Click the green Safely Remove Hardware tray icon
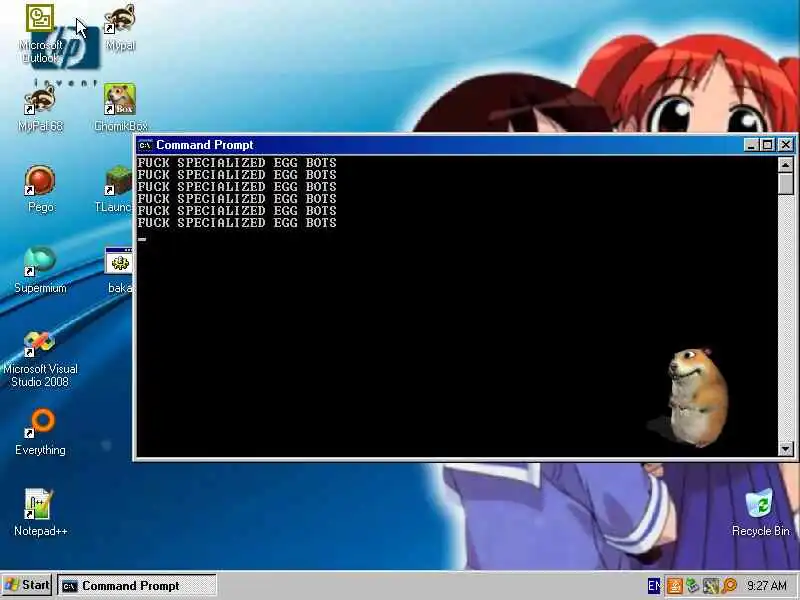 pyautogui.click(x=692, y=586)
